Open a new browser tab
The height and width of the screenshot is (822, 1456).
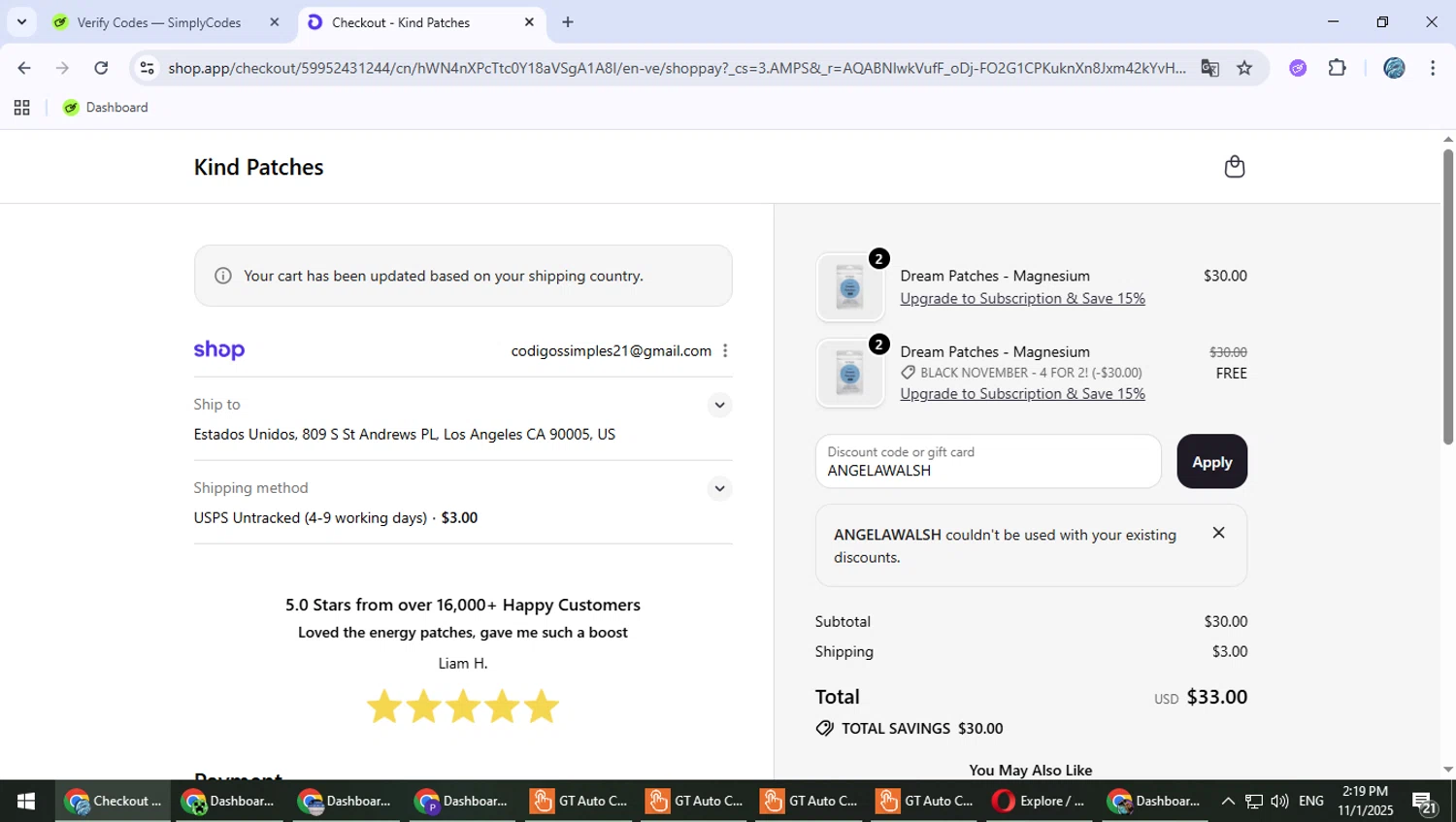[568, 22]
